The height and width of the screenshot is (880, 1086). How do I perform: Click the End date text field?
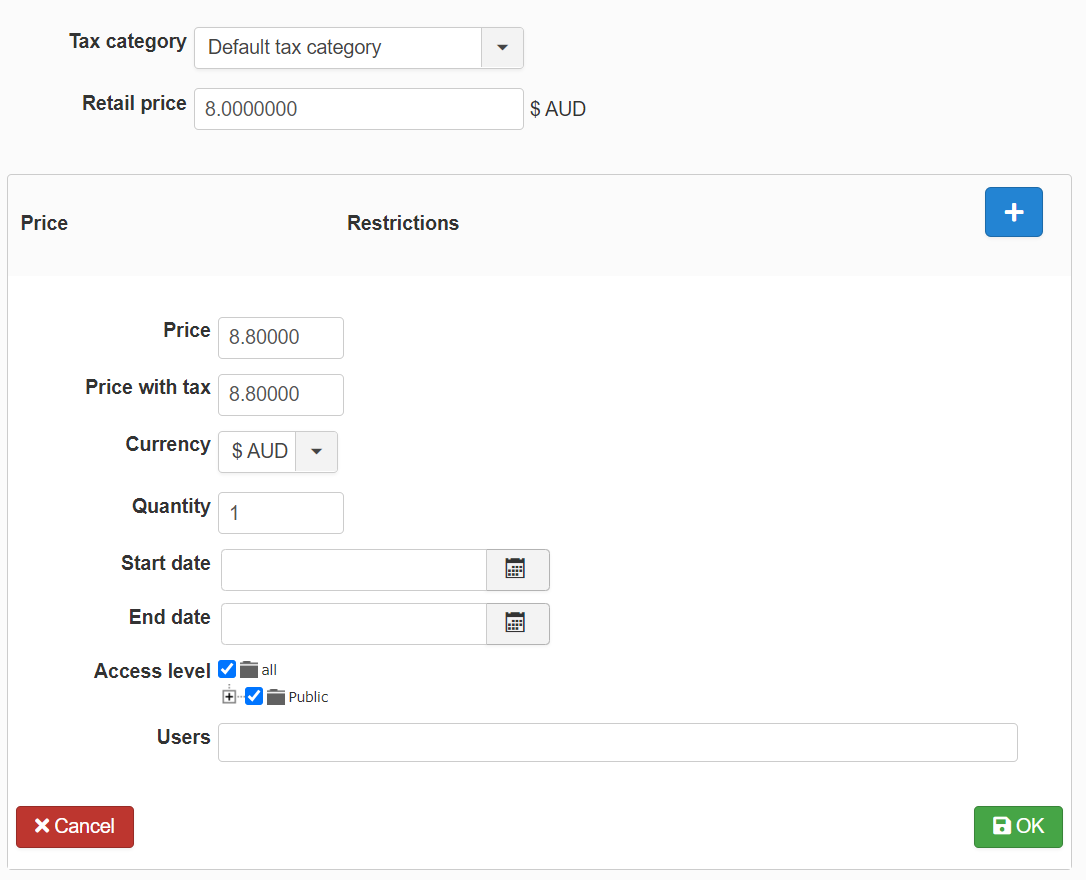point(354,624)
